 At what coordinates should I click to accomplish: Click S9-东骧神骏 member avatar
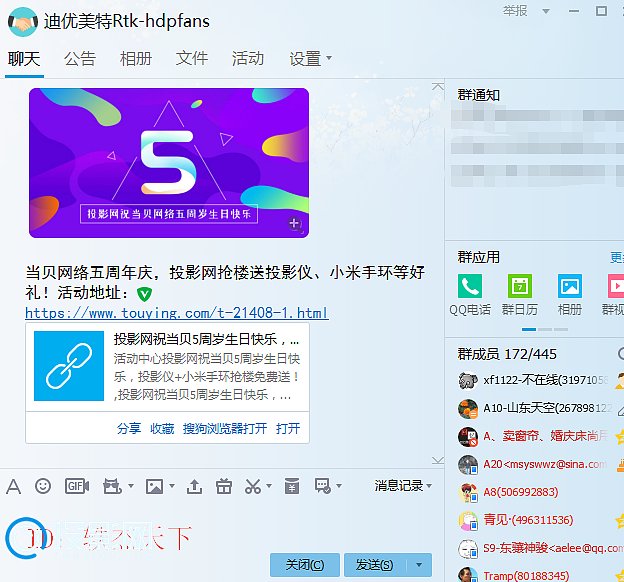[468, 549]
